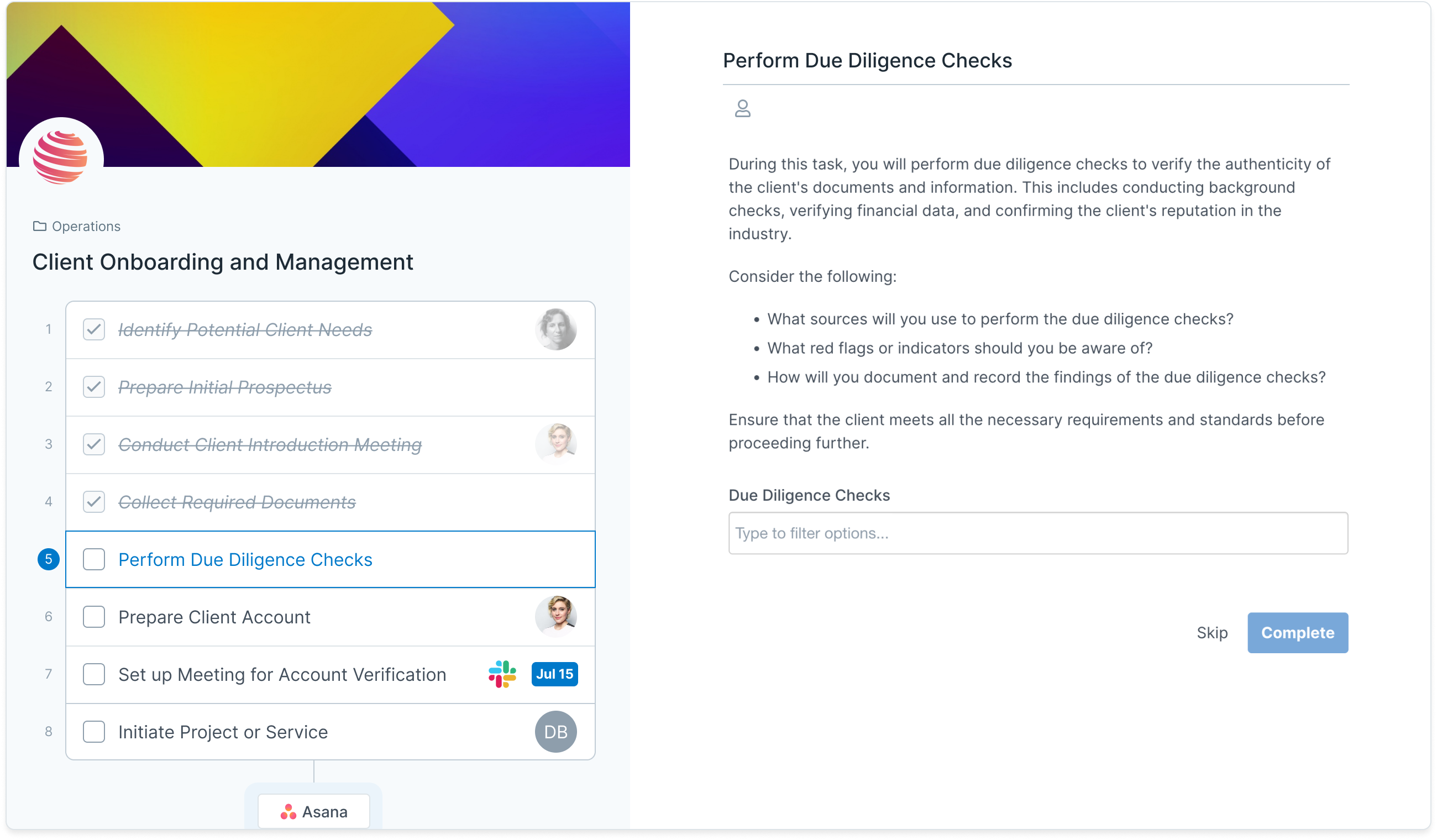This screenshot has width=1437, height=840.
Task: Click the DB avatar on Initiate Project task
Action: [555, 732]
